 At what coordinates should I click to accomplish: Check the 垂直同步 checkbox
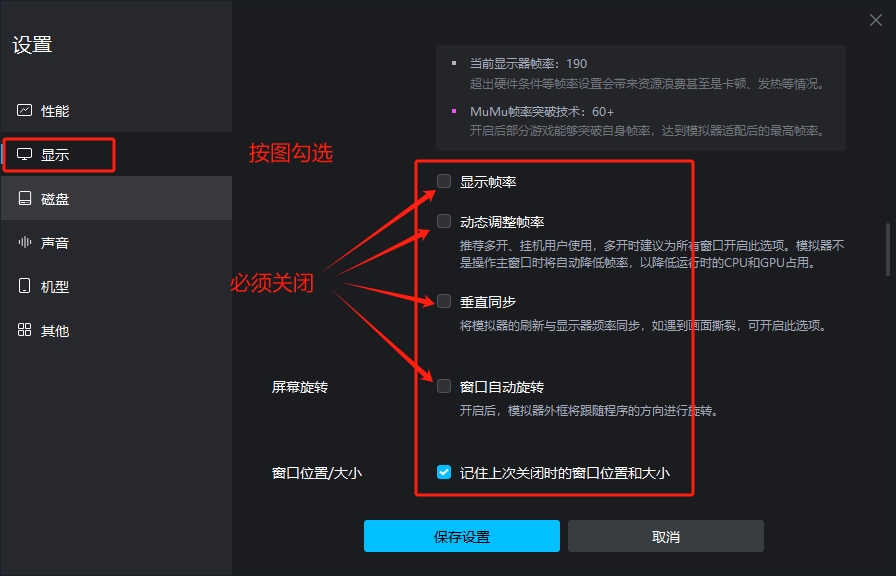pyautogui.click(x=444, y=301)
